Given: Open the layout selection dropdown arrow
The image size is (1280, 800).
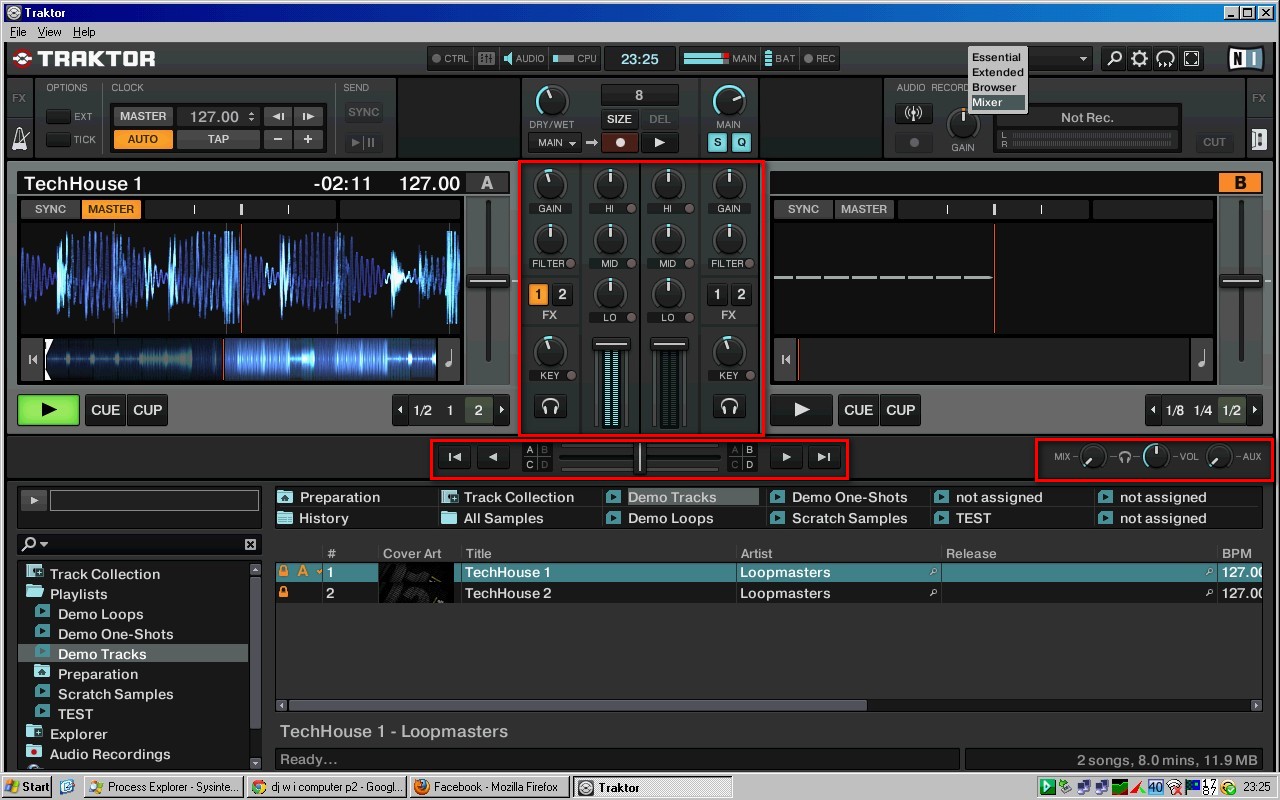Looking at the screenshot, I should 1083,59.
